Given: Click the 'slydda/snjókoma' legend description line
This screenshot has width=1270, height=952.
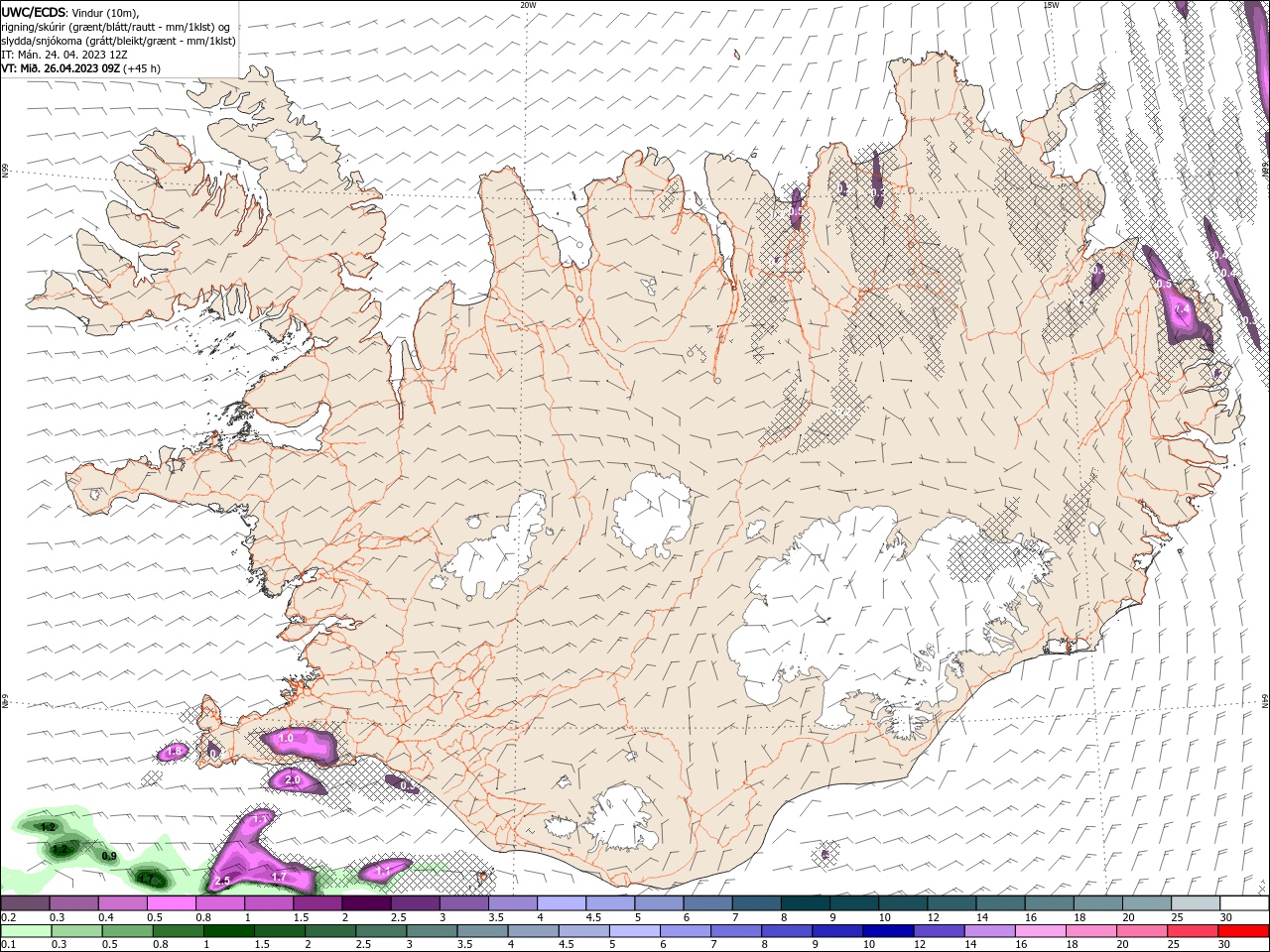Looking at the screenshot, I should click(x=118, y=41).
